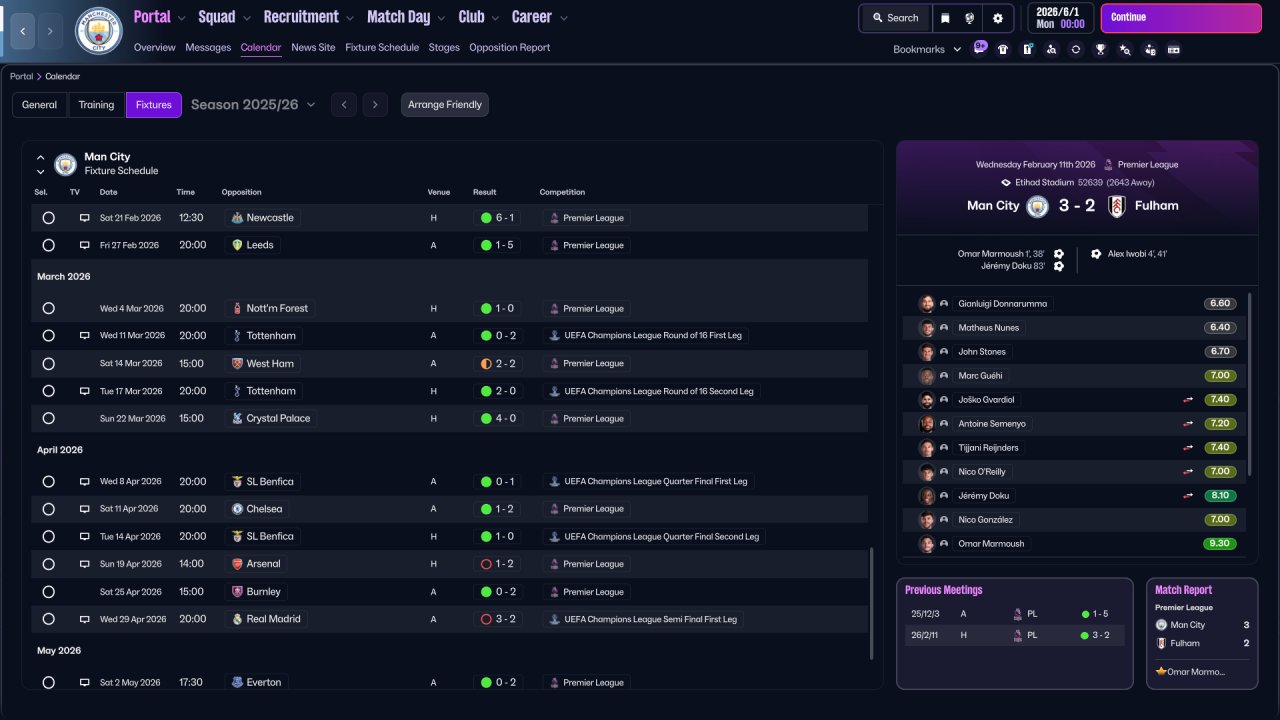Click the player-of-match icon beside Omar Marmo…
Screen dimensions: 1280x720
(x=1161, y=672)
